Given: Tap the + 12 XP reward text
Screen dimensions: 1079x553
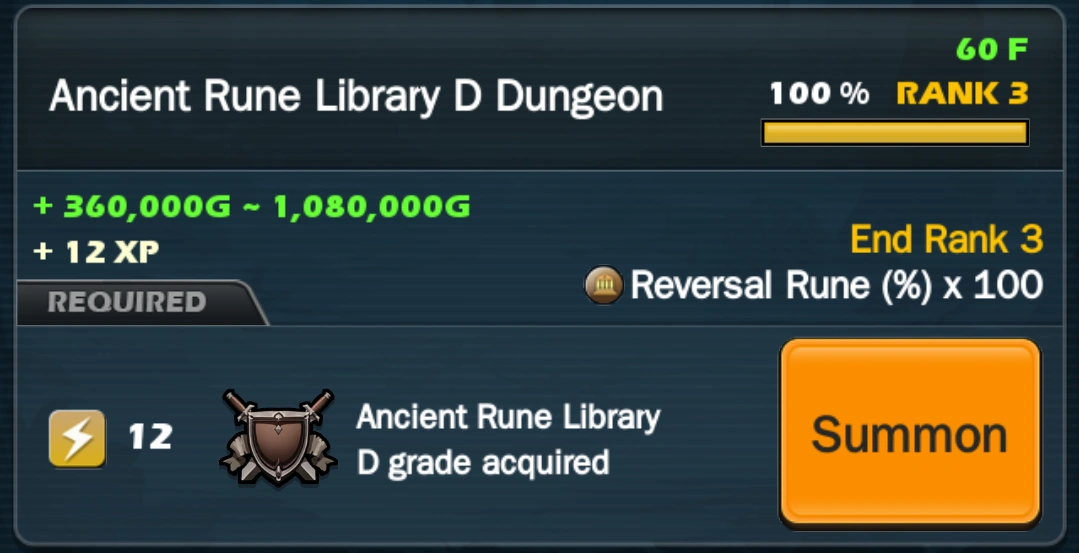Looking at the screenshot, I should click(x=96, y=252).
